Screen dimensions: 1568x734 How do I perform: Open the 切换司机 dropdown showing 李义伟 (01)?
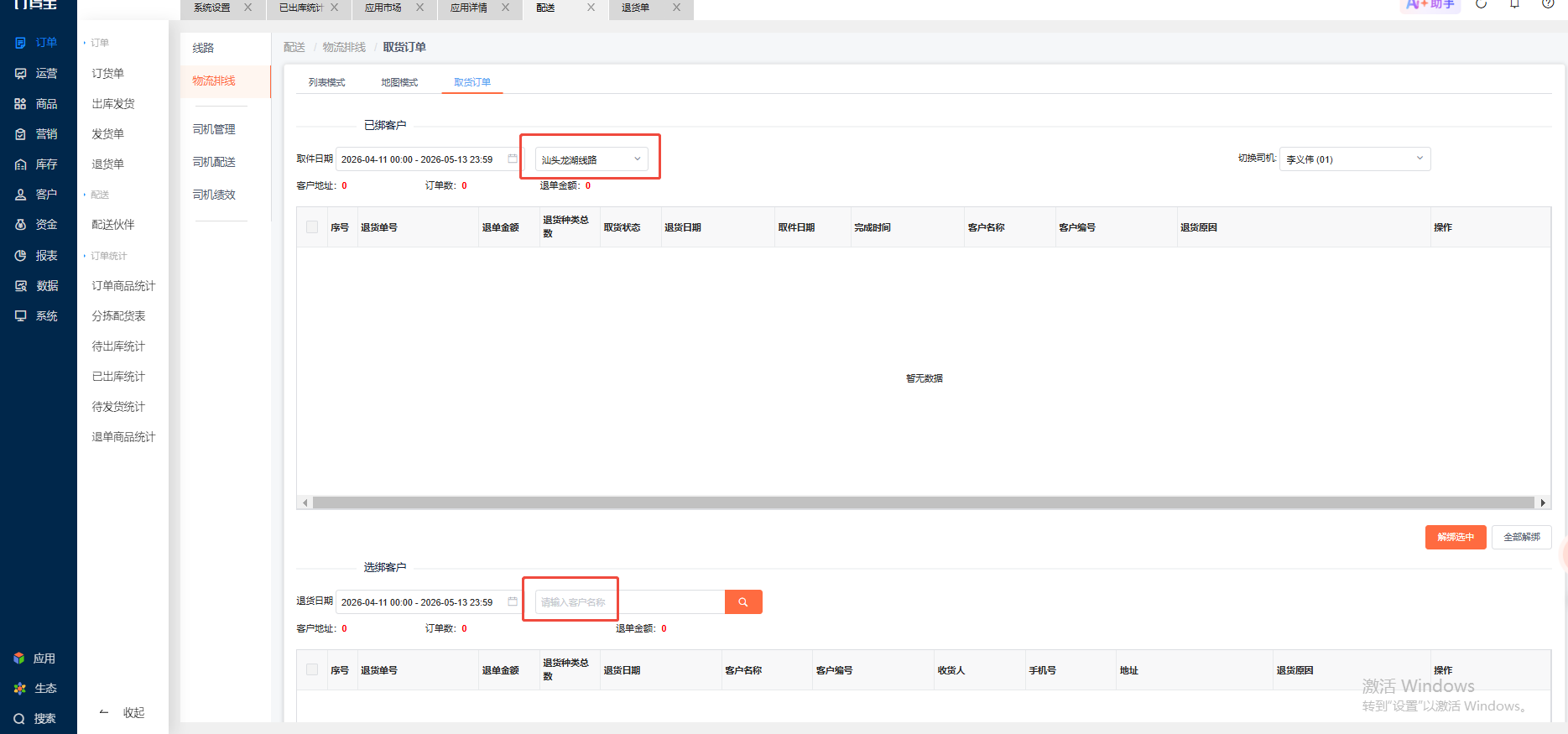click(x=1355, y=159)
